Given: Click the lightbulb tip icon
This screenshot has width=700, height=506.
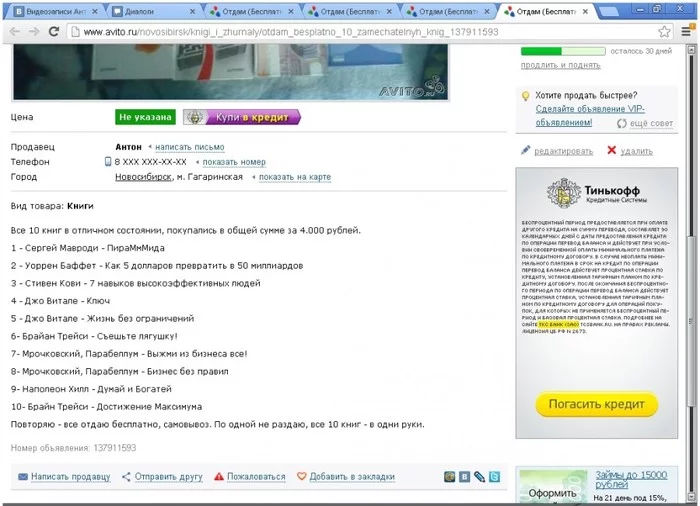Looking at the screenshot, I should click(x=525, y=96).
